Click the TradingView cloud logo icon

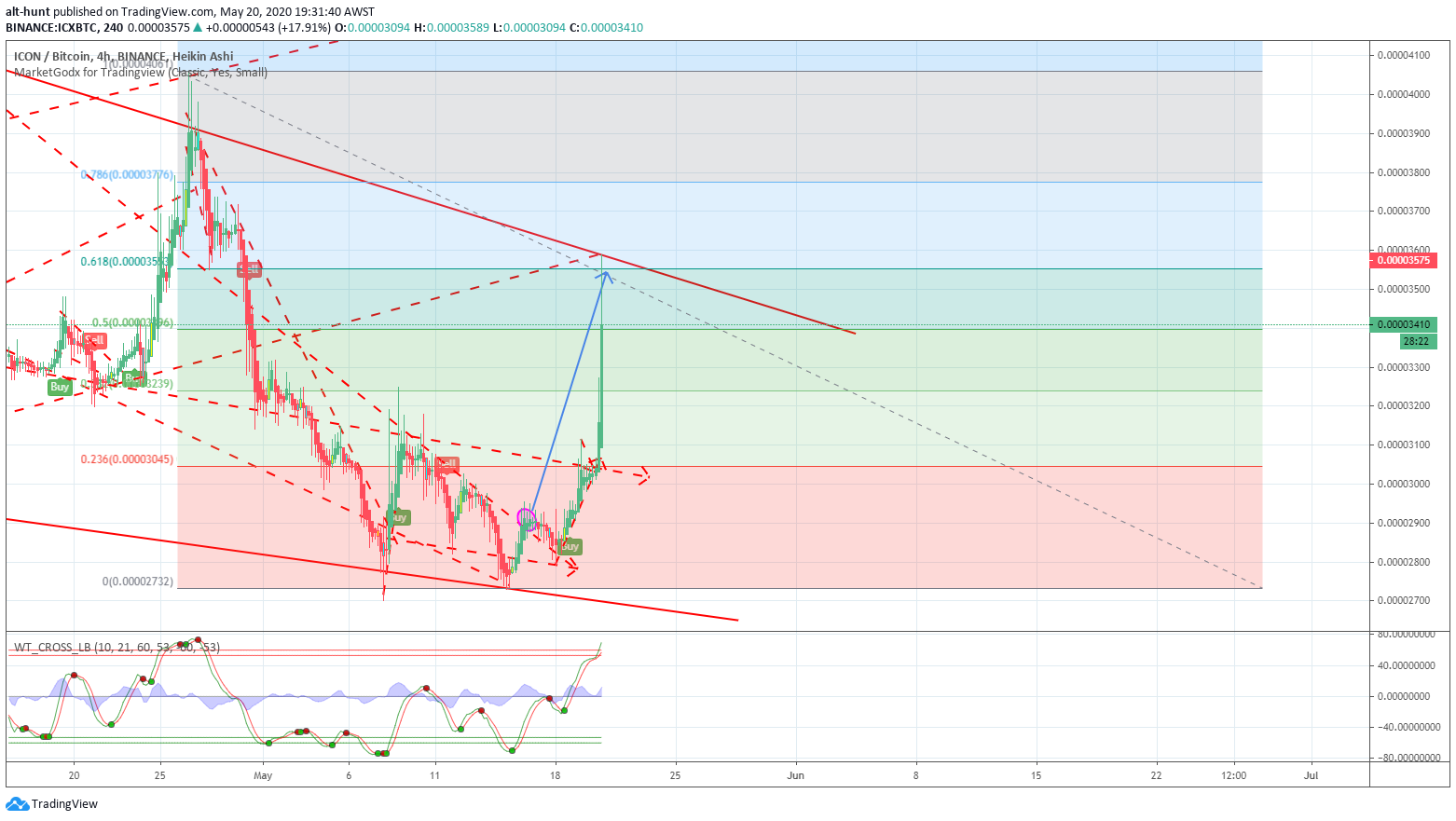(x=17, y=803)
